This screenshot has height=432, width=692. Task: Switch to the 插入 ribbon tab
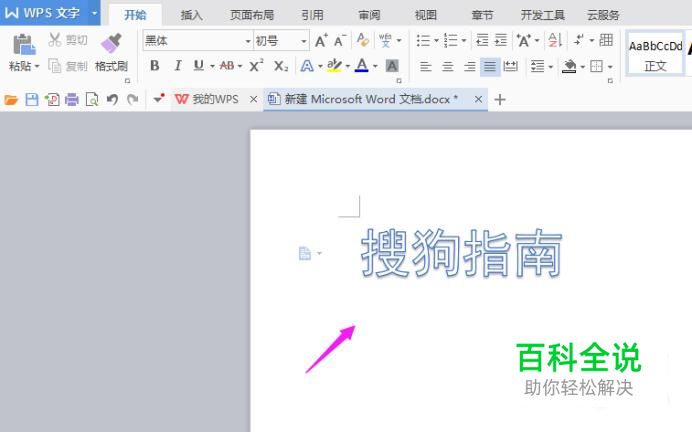[x=192, y=15]
